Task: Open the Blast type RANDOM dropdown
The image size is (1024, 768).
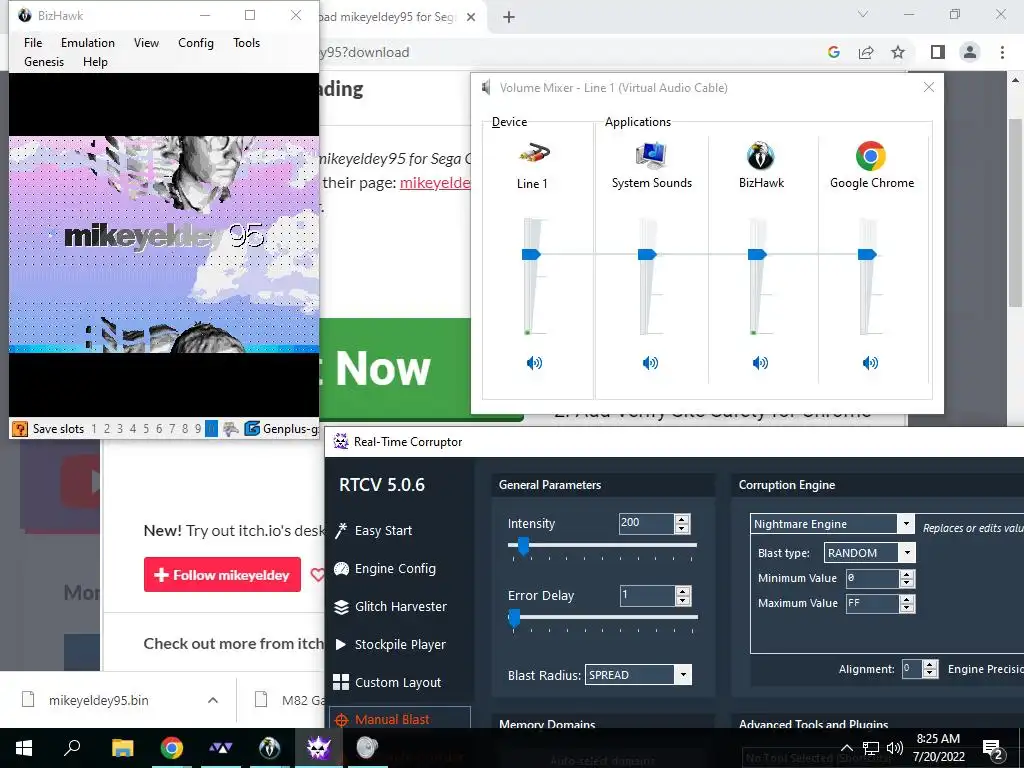Action: (x=907, y=553)
